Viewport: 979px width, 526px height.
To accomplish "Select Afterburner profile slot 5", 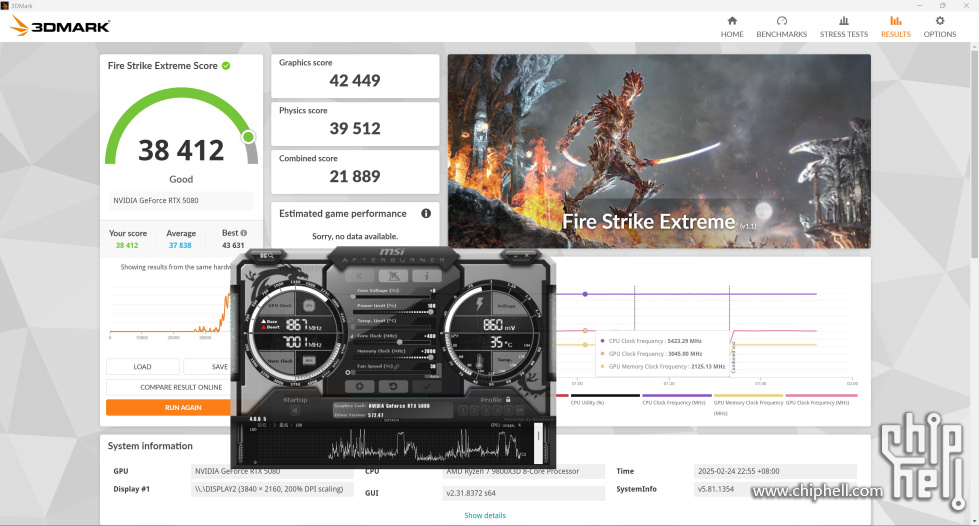I will [x=509, y=410].
